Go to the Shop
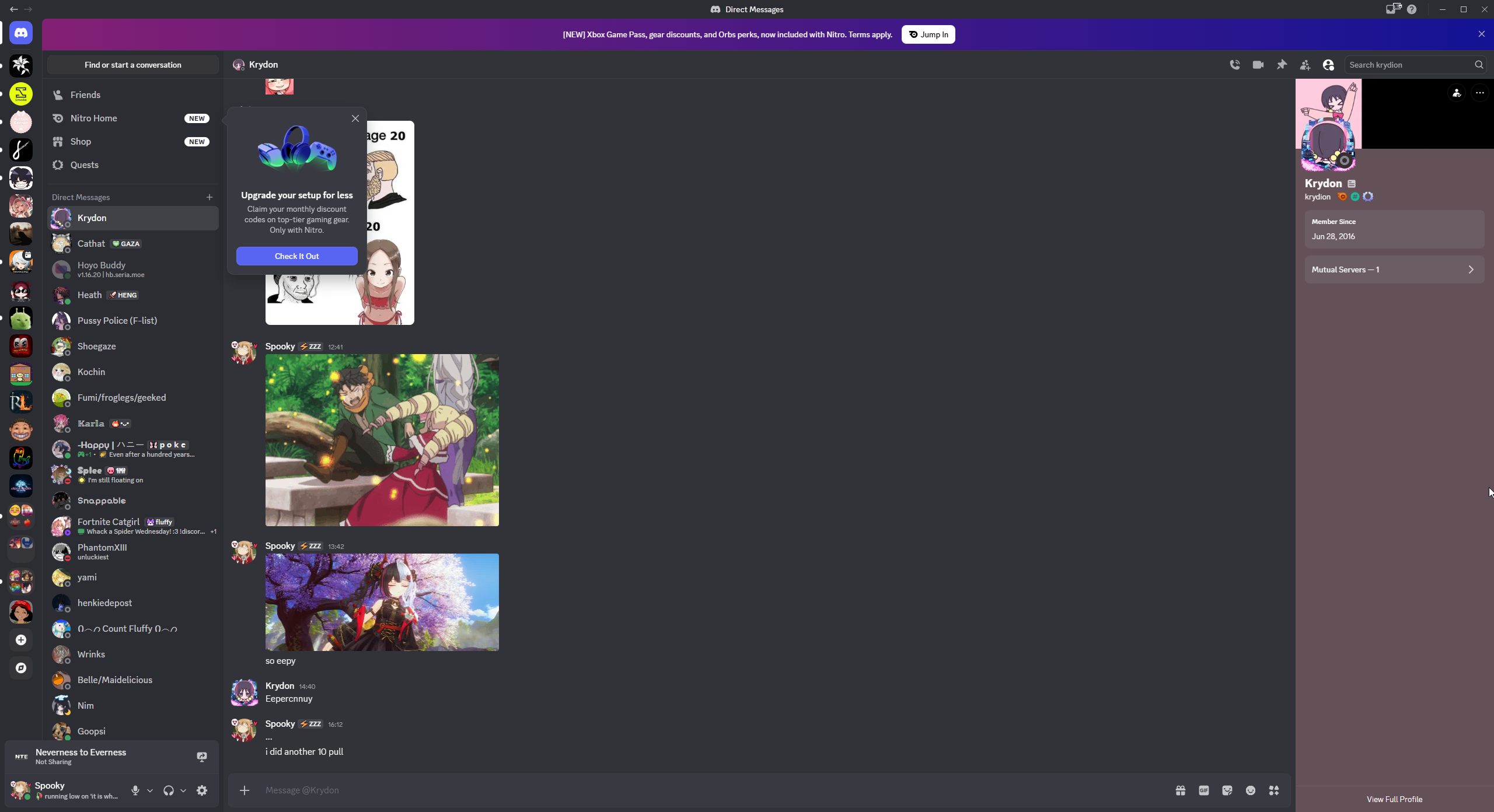Screen dimensions: 1494x812 (x=133, y=141)
